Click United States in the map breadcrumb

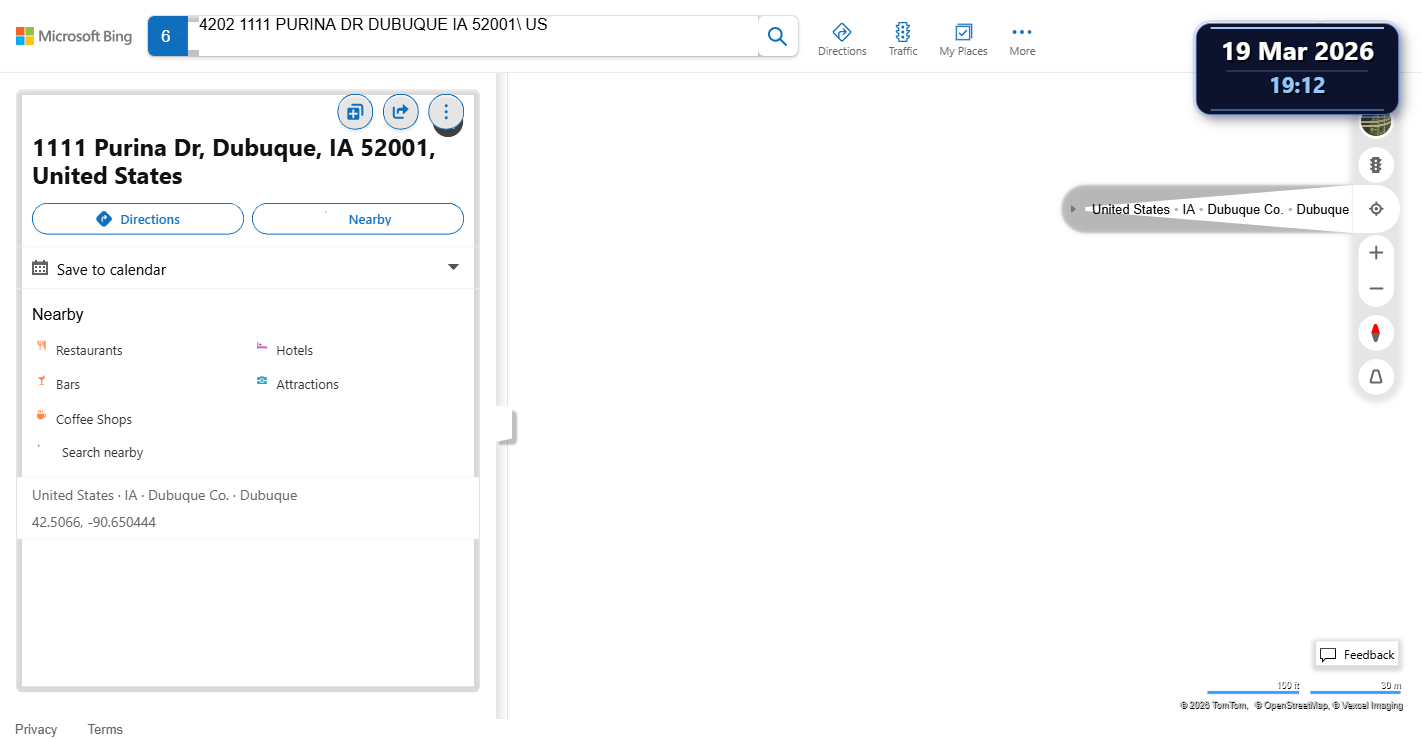click(1130, 209)
